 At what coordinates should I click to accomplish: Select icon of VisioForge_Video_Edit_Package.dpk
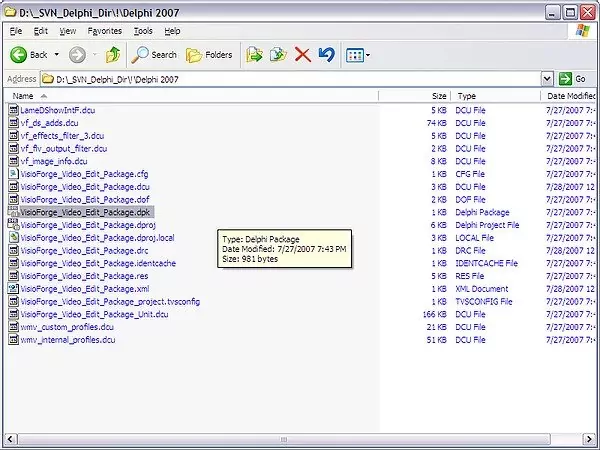click(x=13, y=212)
